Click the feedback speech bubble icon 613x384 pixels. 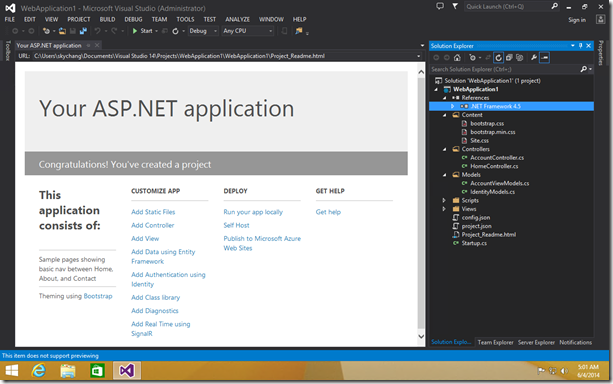click(x=440, y=6)
